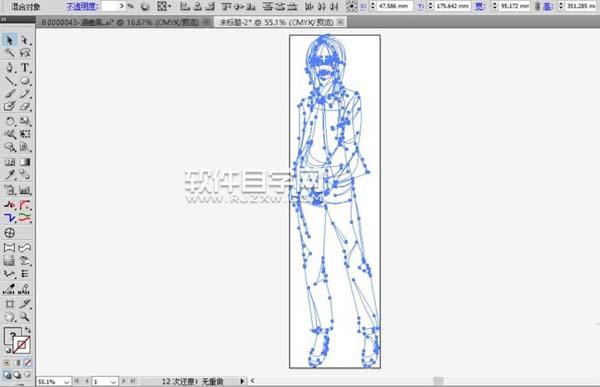Select the Rotate tool
The height and width of the screenshot is (387, 600).
(10, 121)
